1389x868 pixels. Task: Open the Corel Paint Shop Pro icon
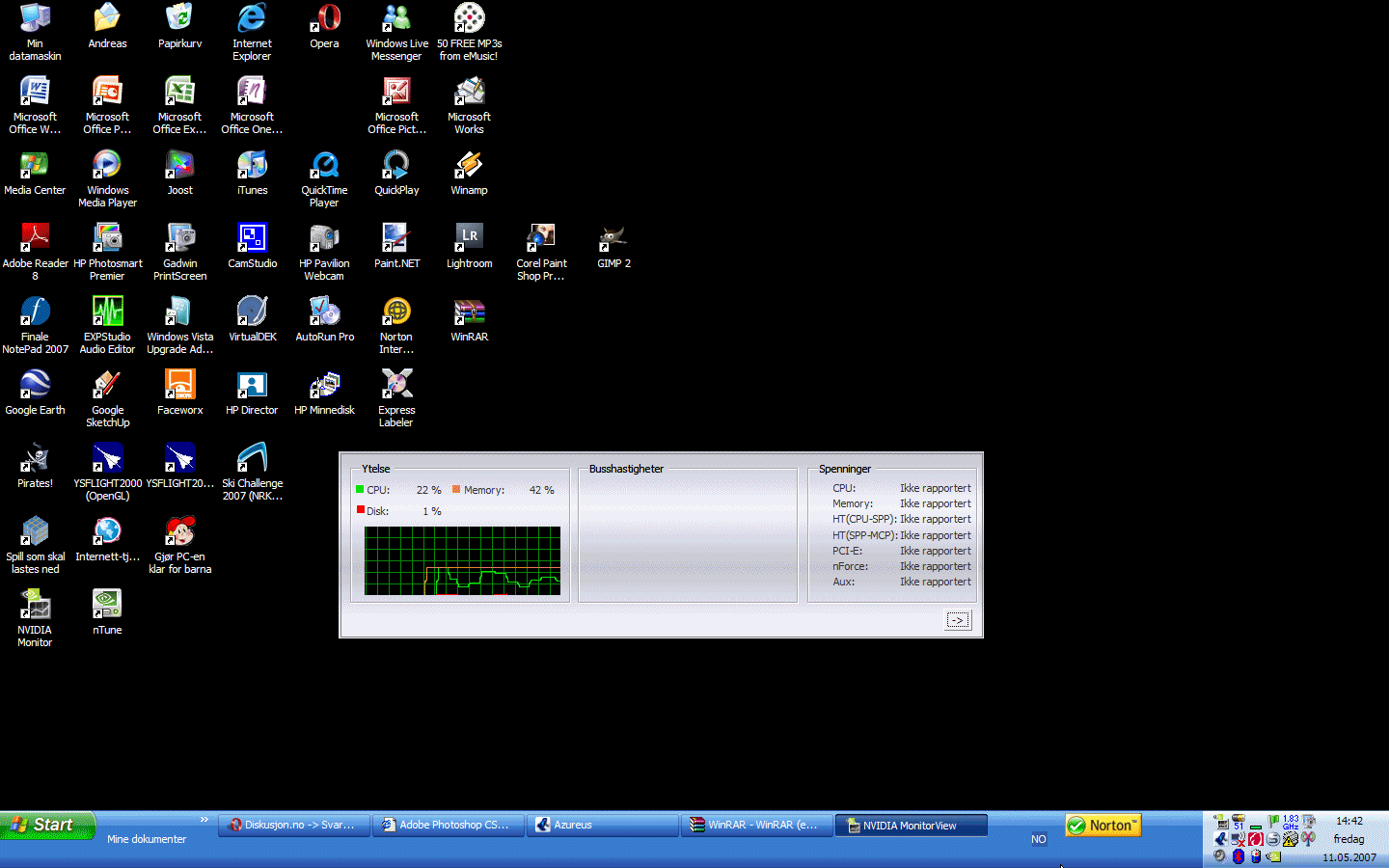(541, 252)
